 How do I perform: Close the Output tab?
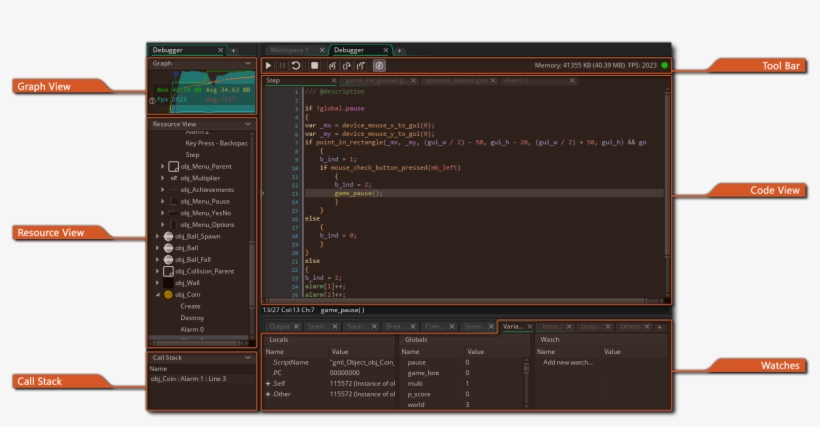pos(296,327)
